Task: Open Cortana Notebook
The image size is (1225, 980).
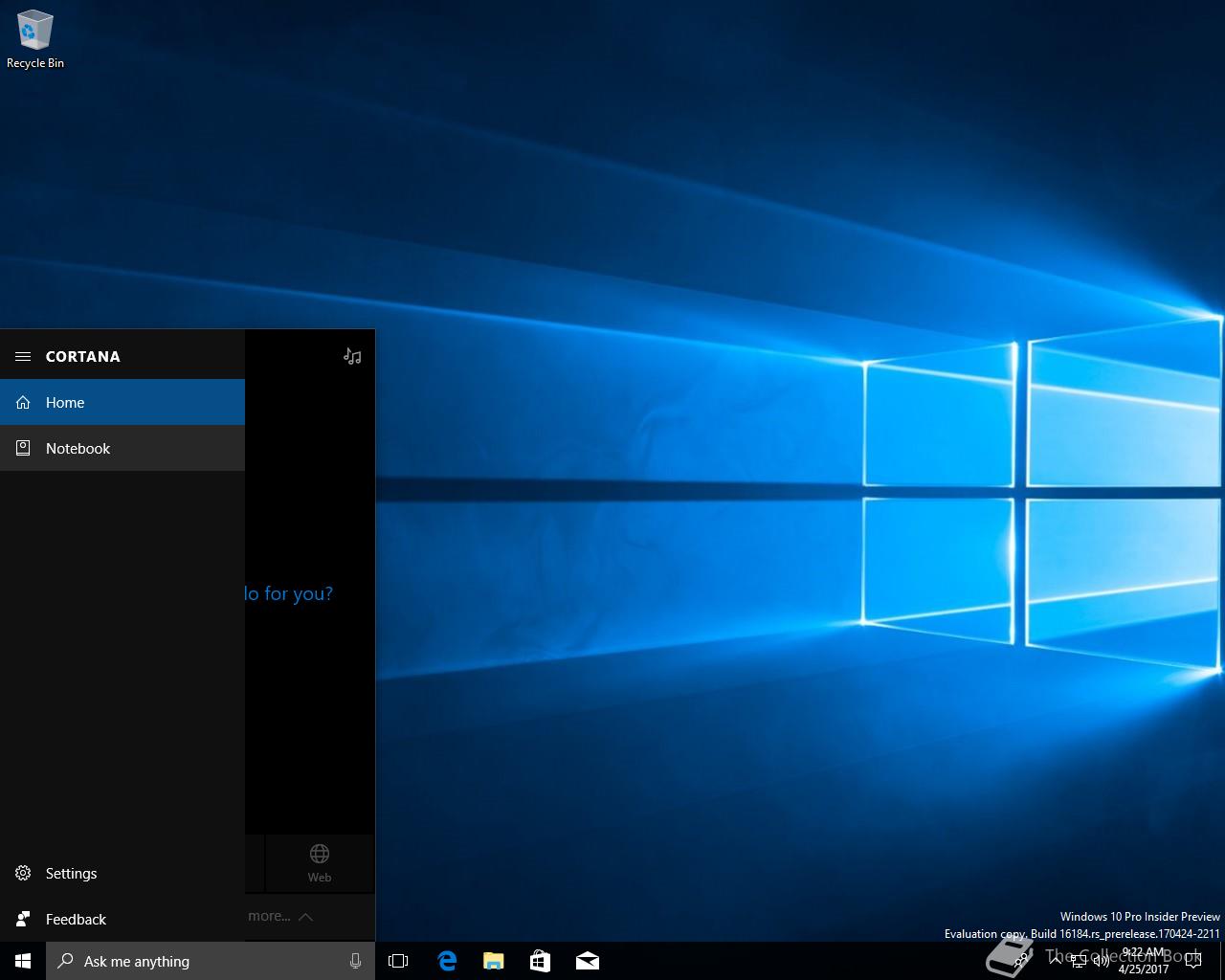Action: tap(122, 448)
